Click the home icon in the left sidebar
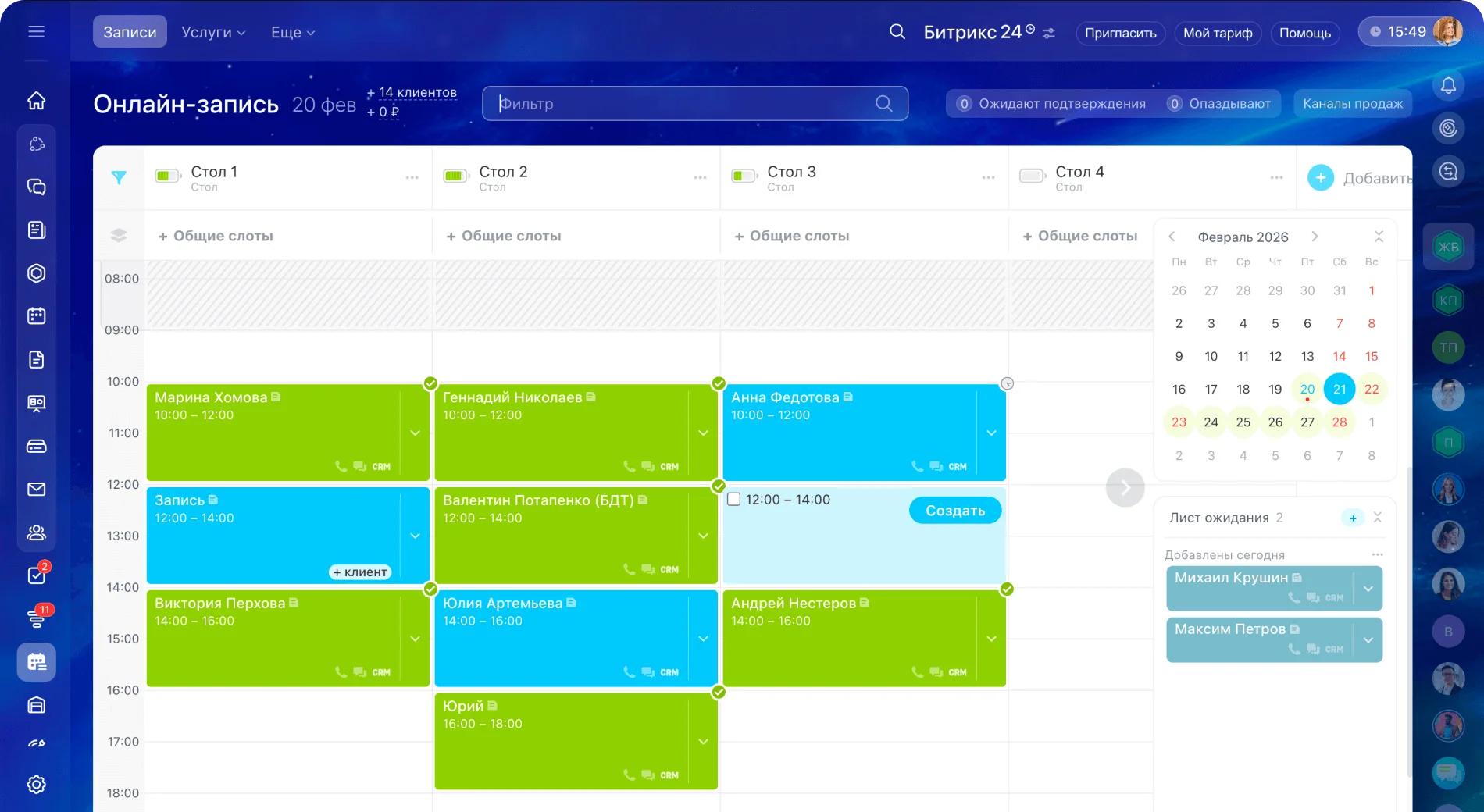Image resolution: width=1484 pixels, height=812 pixels. click(x=36, y=101)
